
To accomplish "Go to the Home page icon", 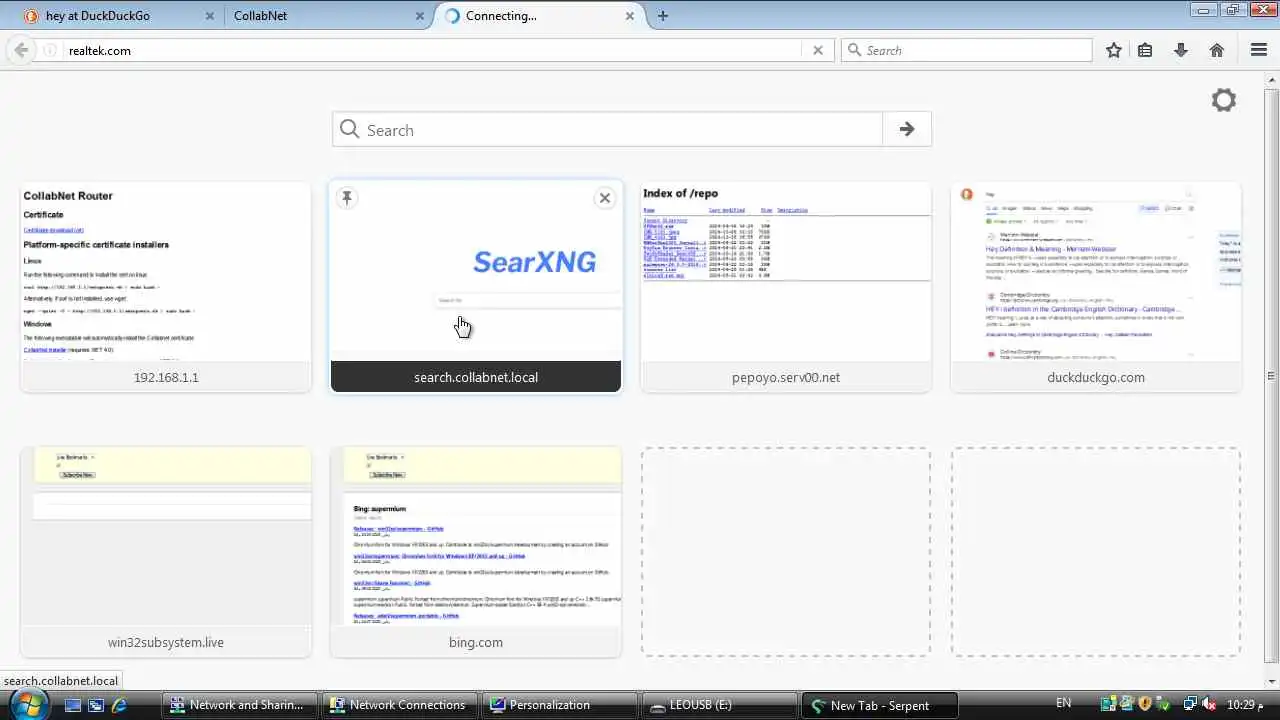I will [x=1217, y=50].
